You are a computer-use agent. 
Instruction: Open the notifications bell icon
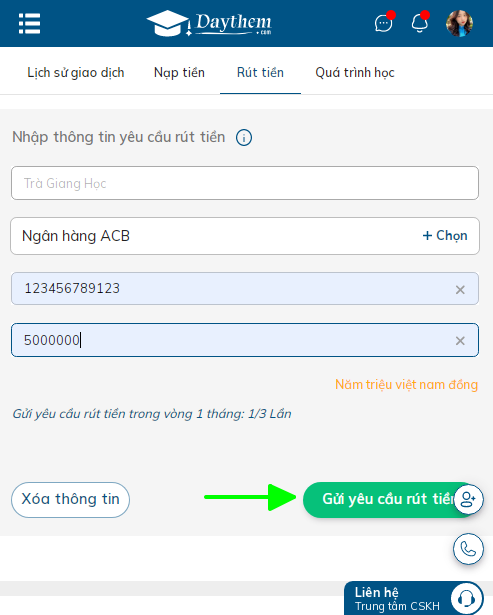[x=419, y=23]
